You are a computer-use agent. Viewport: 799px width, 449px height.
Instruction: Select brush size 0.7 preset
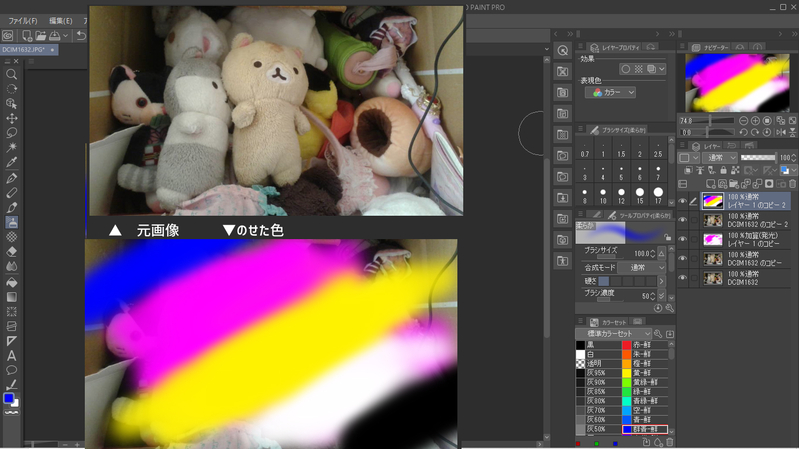pyautogui.click(x=584, y=148)
